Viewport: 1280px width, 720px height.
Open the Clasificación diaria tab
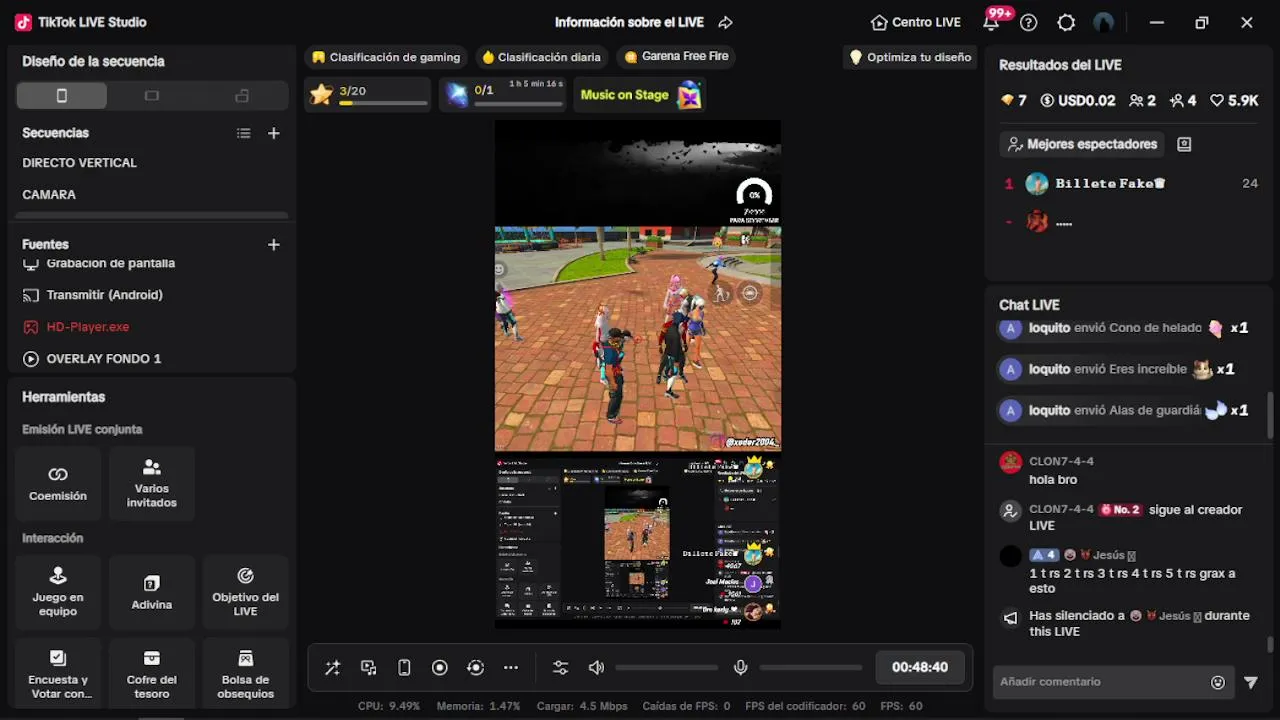click(541, 57)
